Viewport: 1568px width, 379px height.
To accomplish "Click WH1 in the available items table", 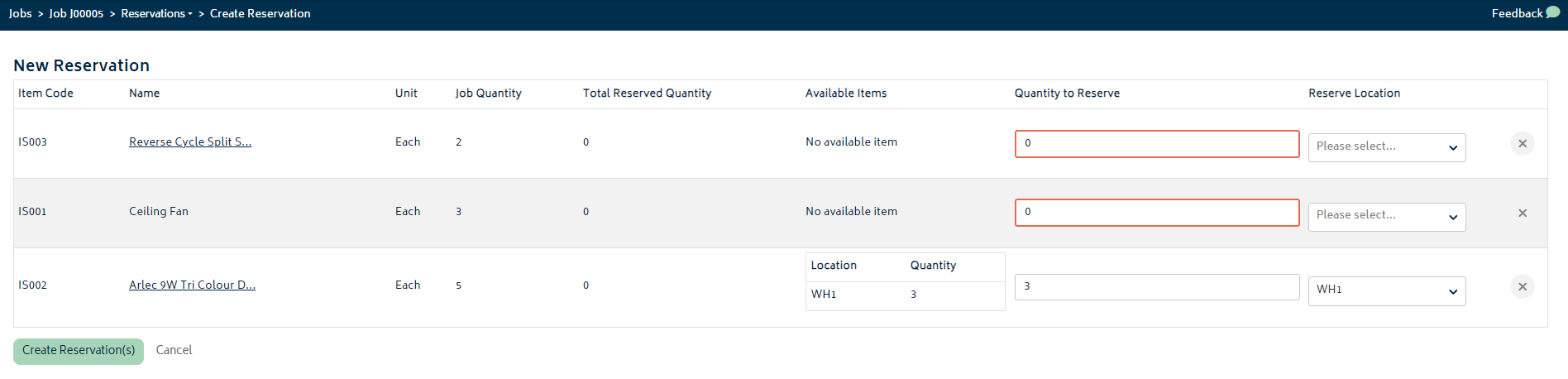I will [x=824, y=294].
